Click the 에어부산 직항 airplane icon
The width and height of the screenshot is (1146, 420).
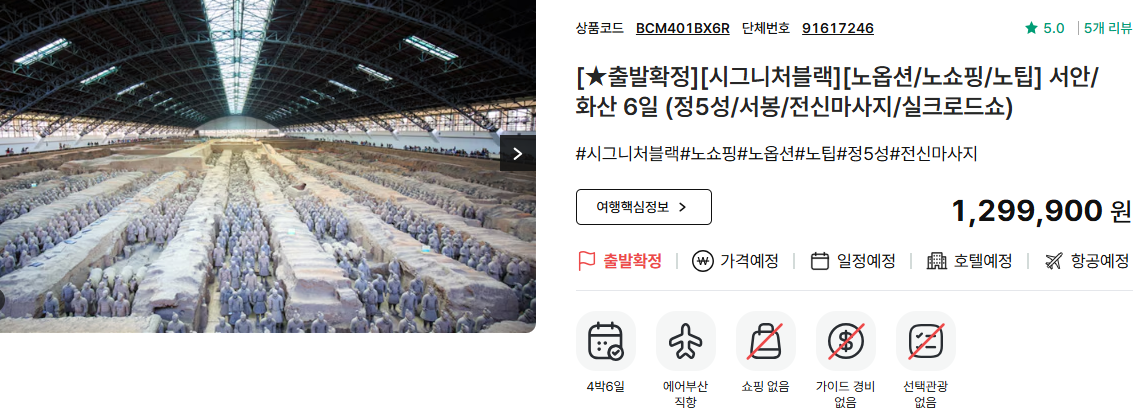[685, 341]
